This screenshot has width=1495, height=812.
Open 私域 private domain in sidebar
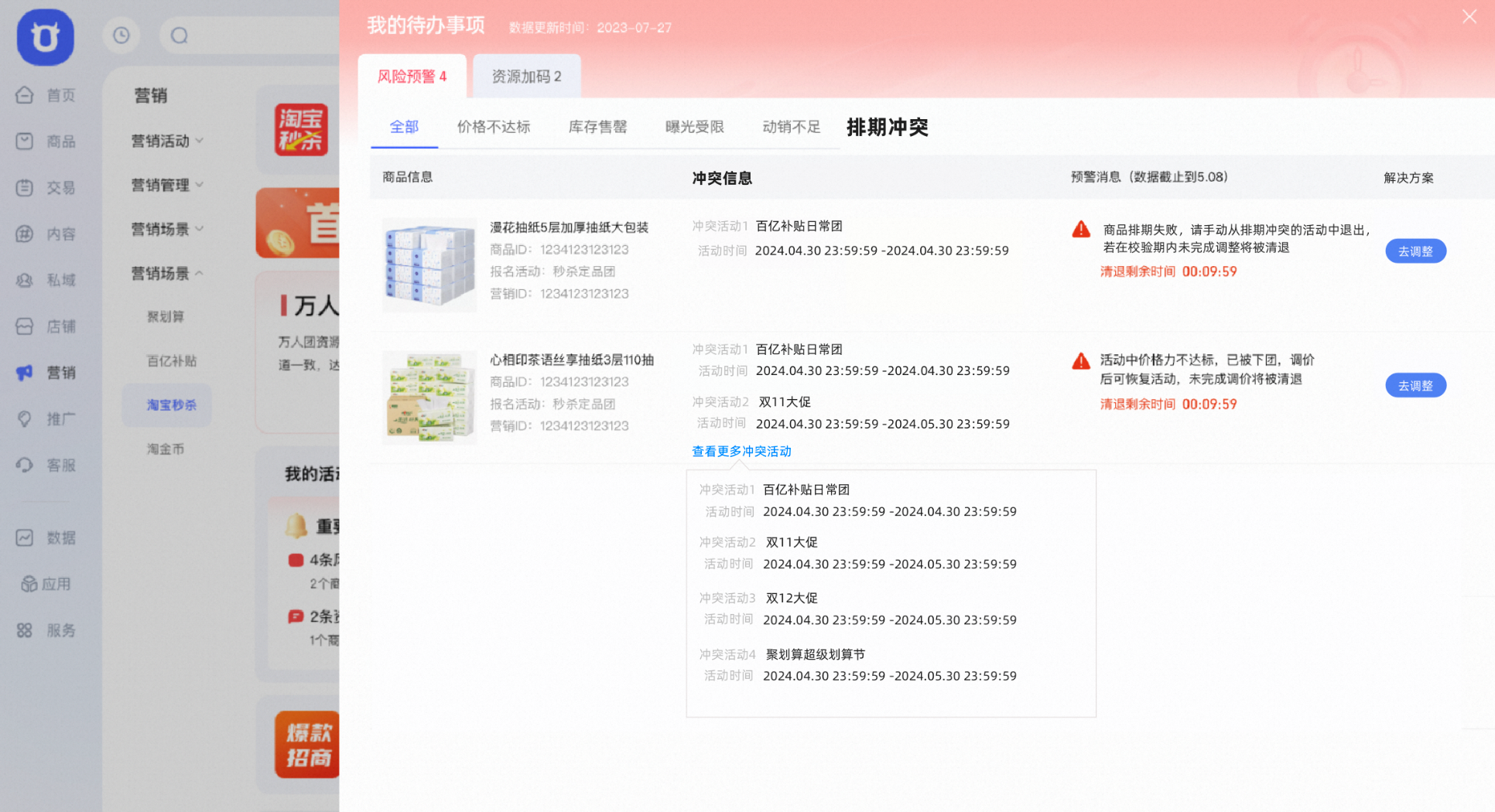pos(46,280)
